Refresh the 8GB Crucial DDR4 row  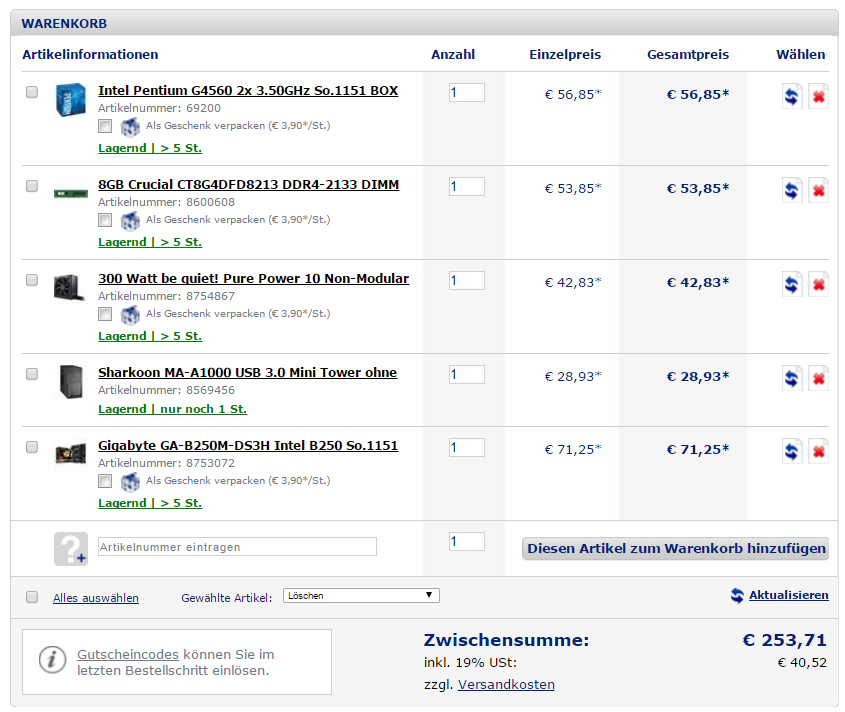pos(792,190)
